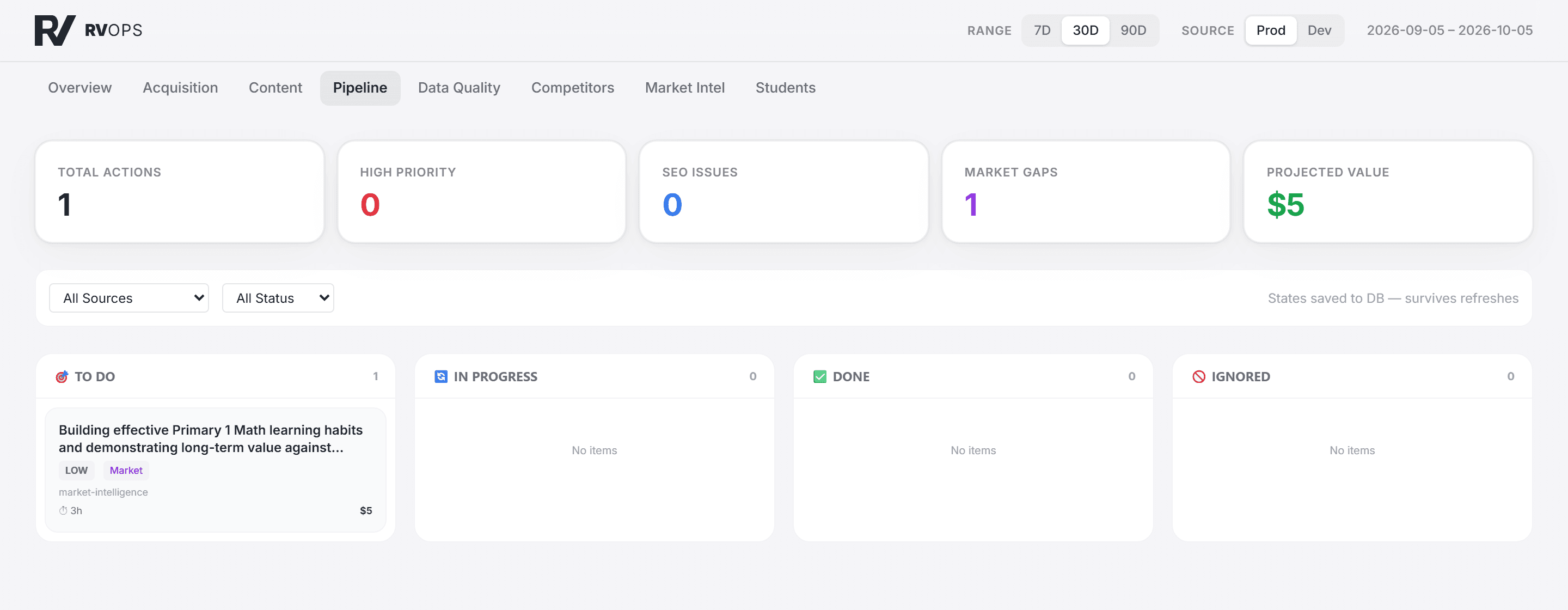Click the $5 value on task card
The height and width of the screenshot is (610, 1568).
(366, 511)
